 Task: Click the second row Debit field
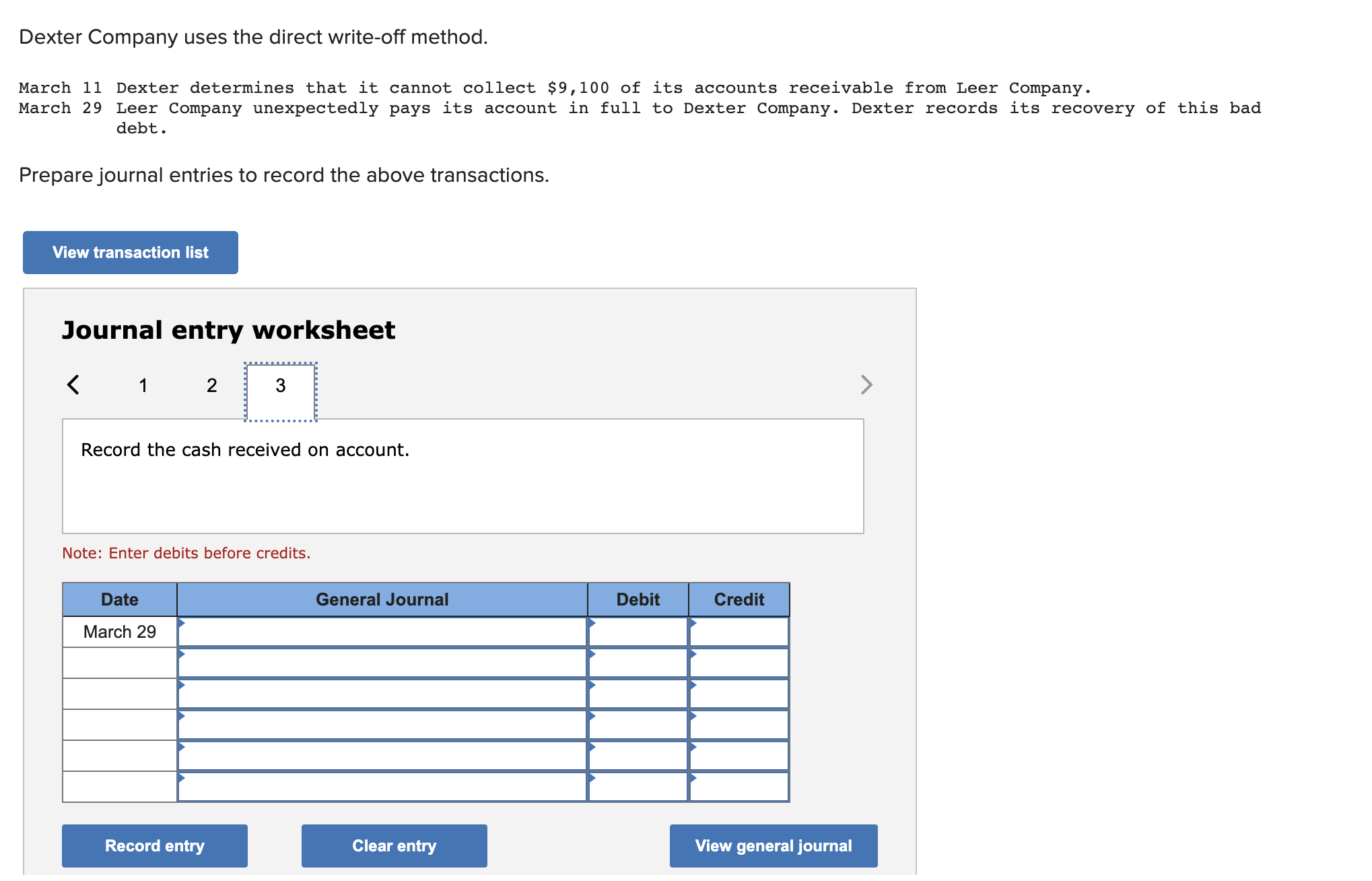(x=638, y=663)
